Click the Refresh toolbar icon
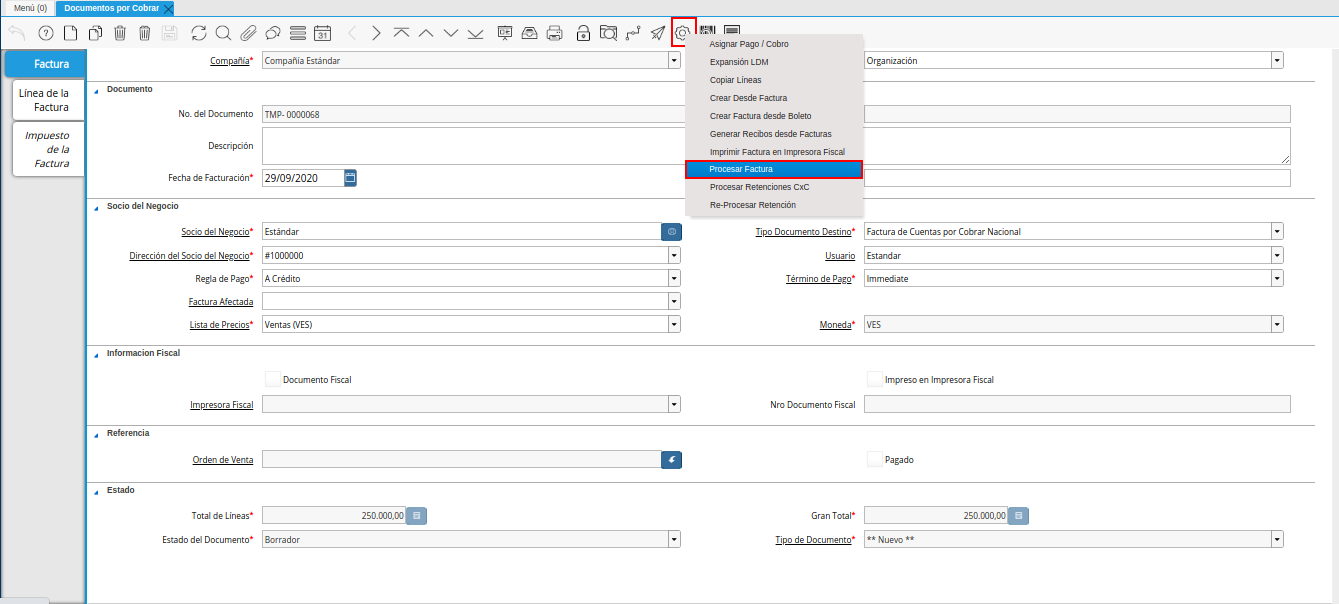Screen dimensions: 1339x604 point(199,33)
